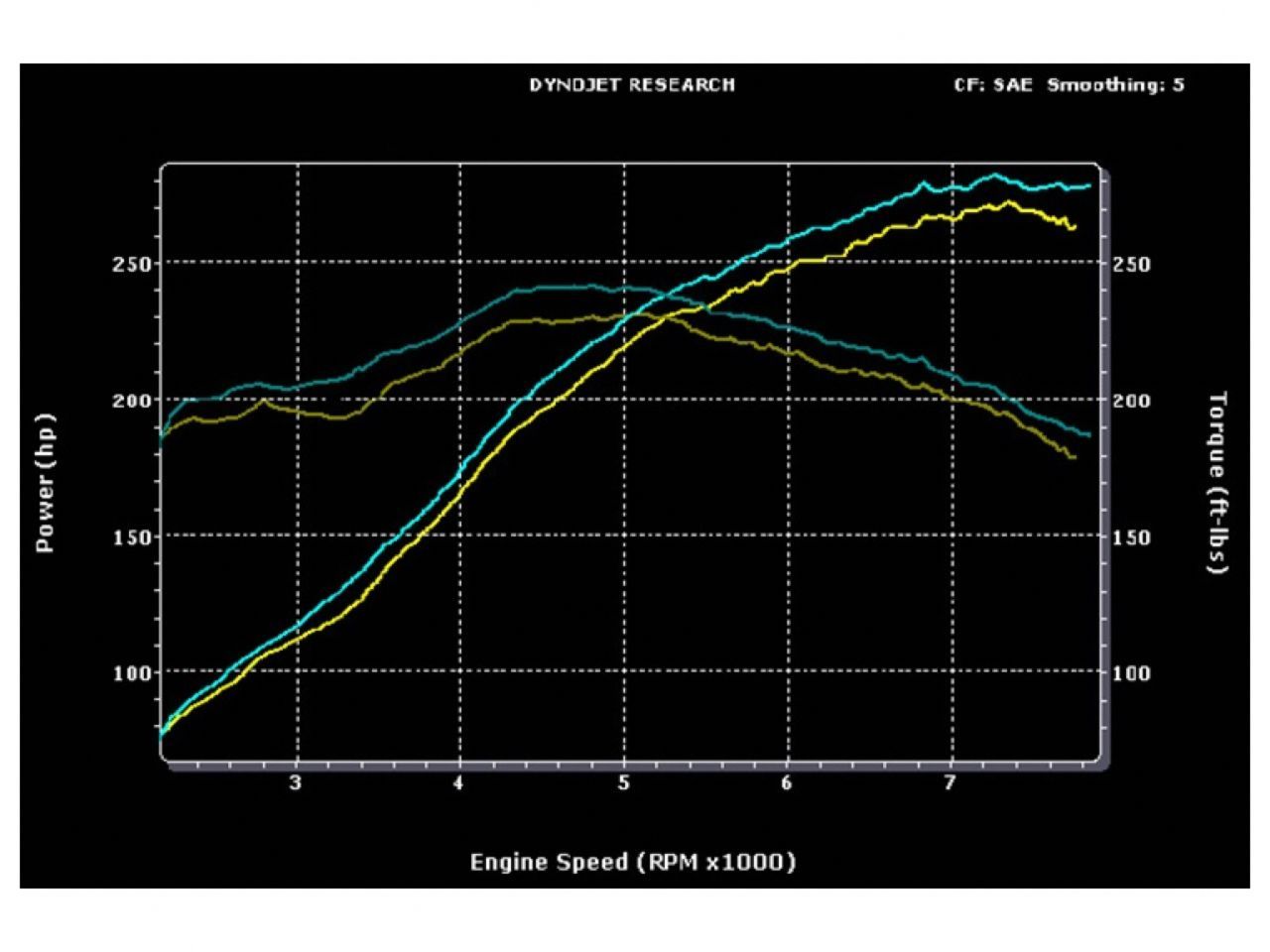Click the 200 value on Torque axis
The image size is (1270, 952).
coord(1132,401)
